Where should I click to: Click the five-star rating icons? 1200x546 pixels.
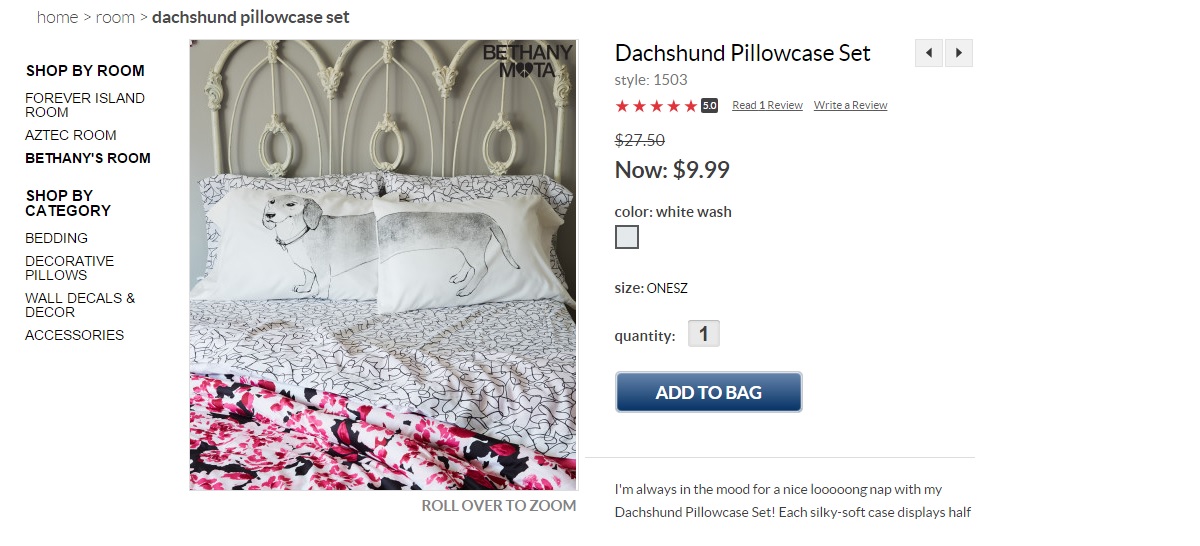(656, 106)
